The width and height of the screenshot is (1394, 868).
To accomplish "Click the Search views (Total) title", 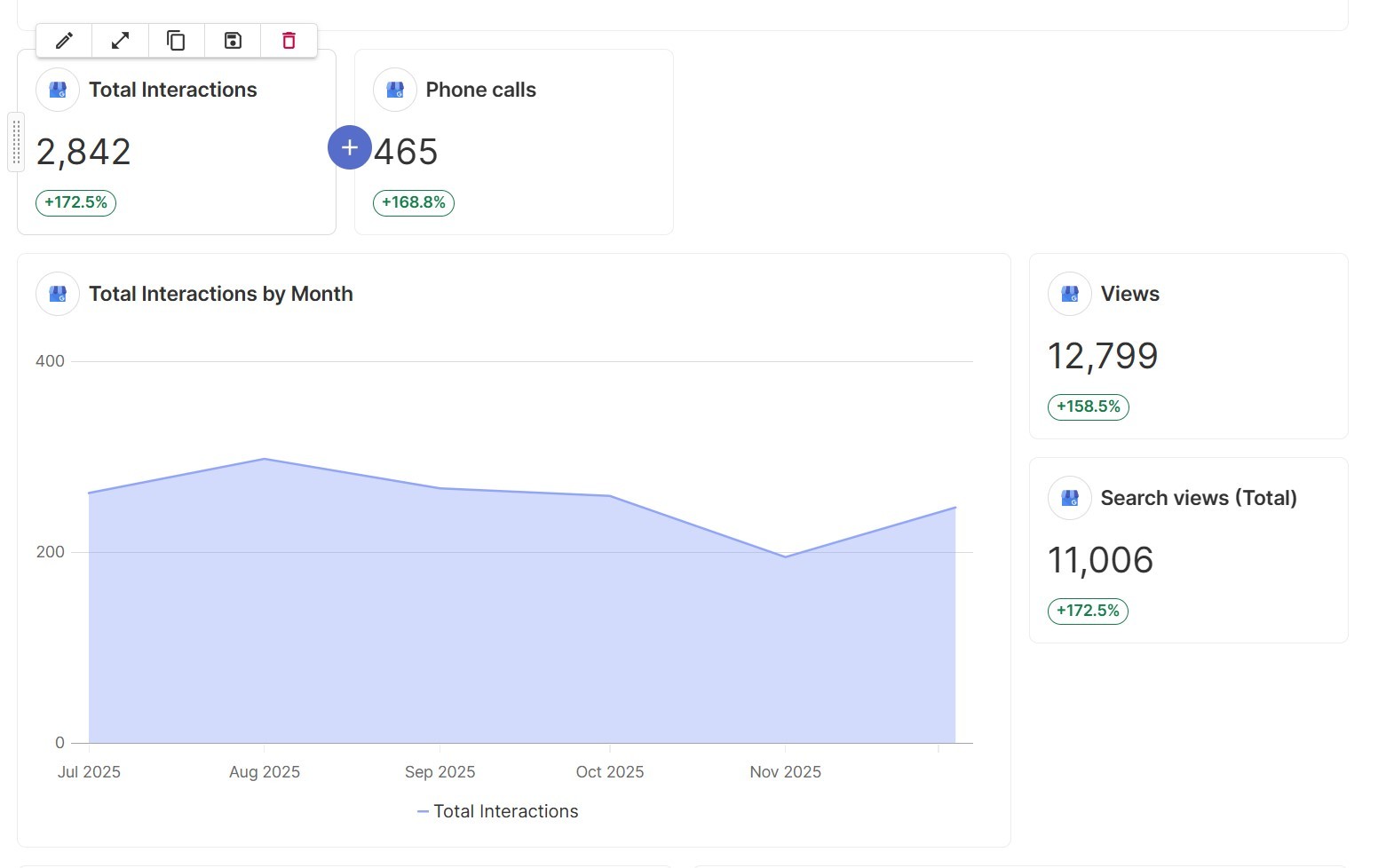I will (x=1199, y=498).
